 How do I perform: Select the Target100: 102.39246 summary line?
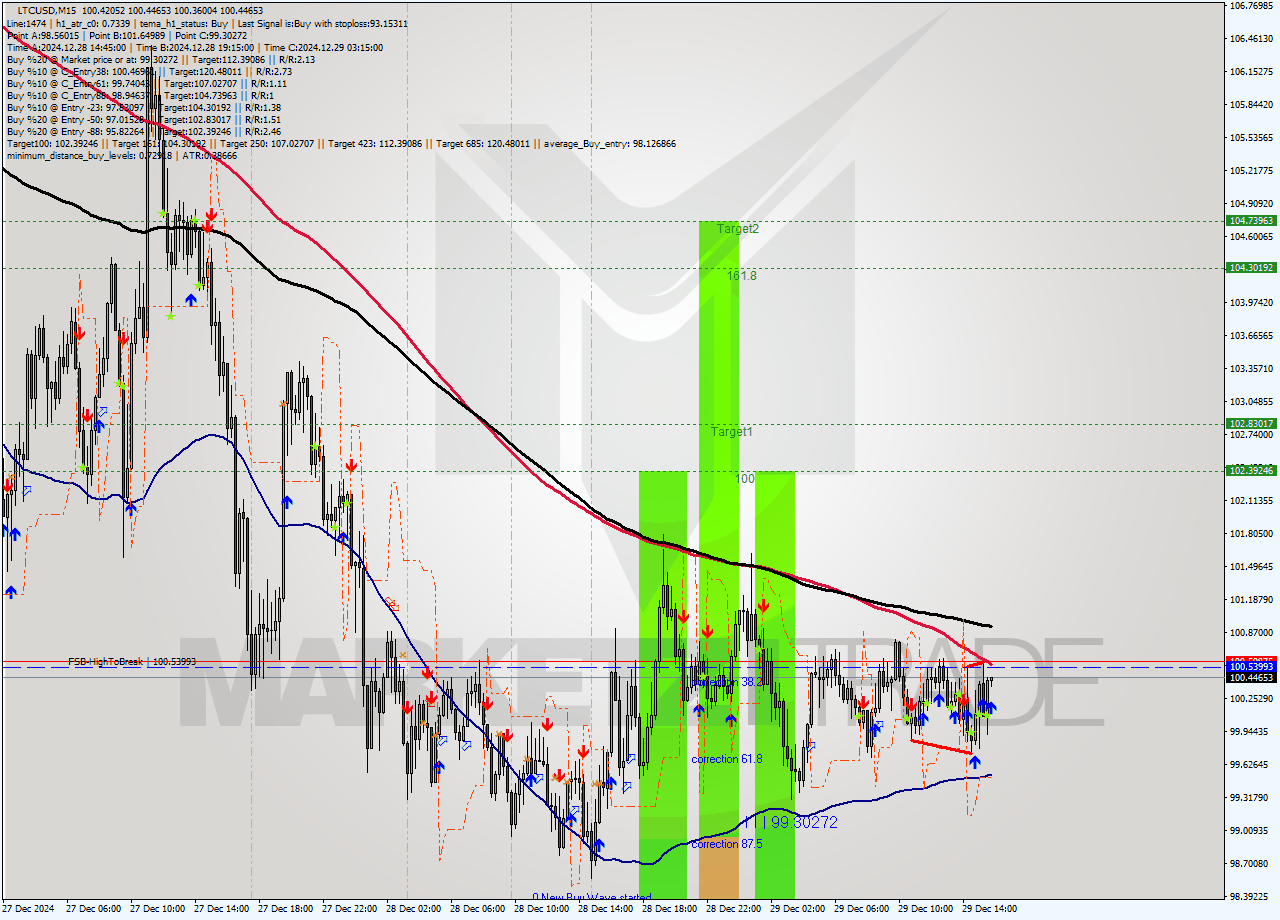pos(341,144)
